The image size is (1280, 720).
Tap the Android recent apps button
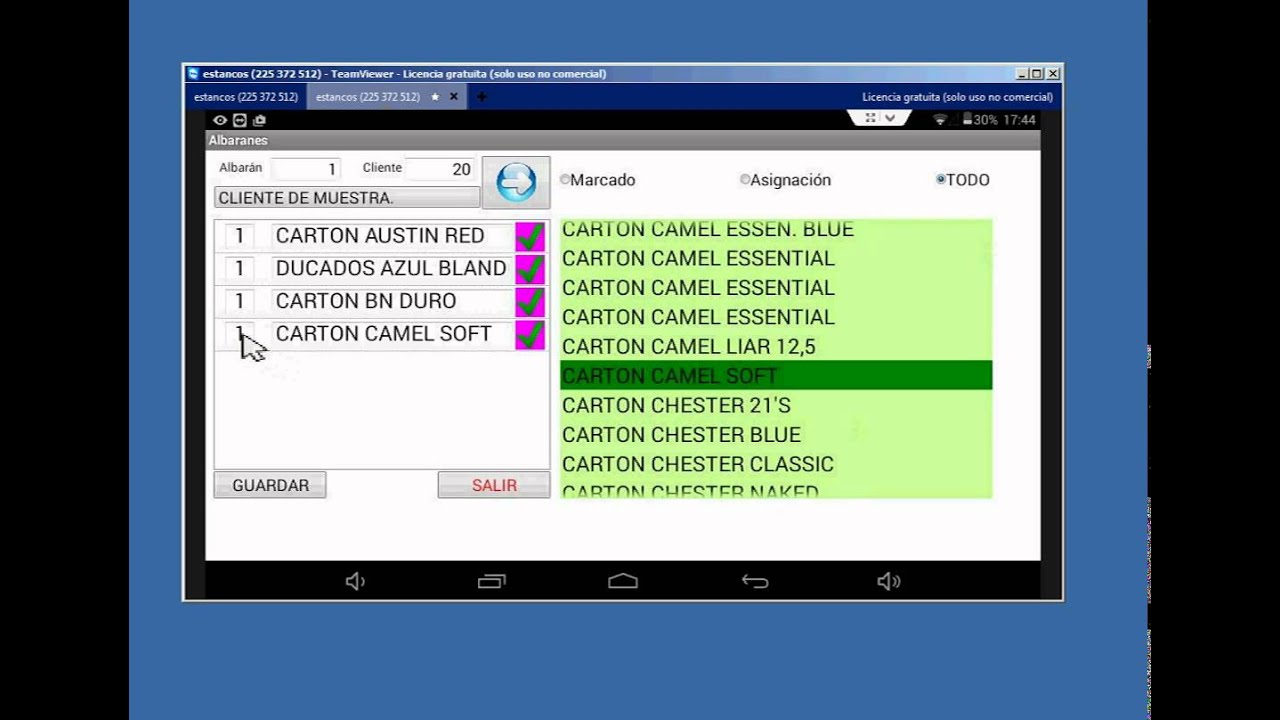coord(491,581)
